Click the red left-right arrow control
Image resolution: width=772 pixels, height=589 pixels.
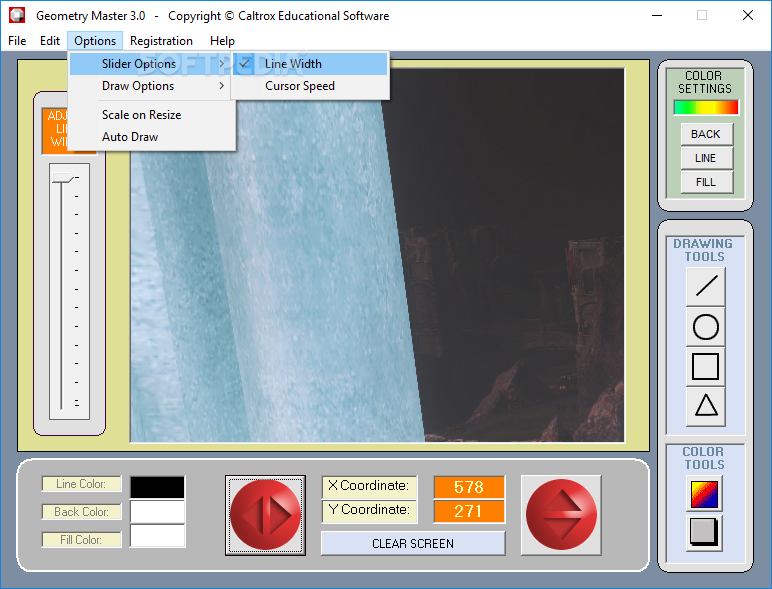[x=265, y=515]
